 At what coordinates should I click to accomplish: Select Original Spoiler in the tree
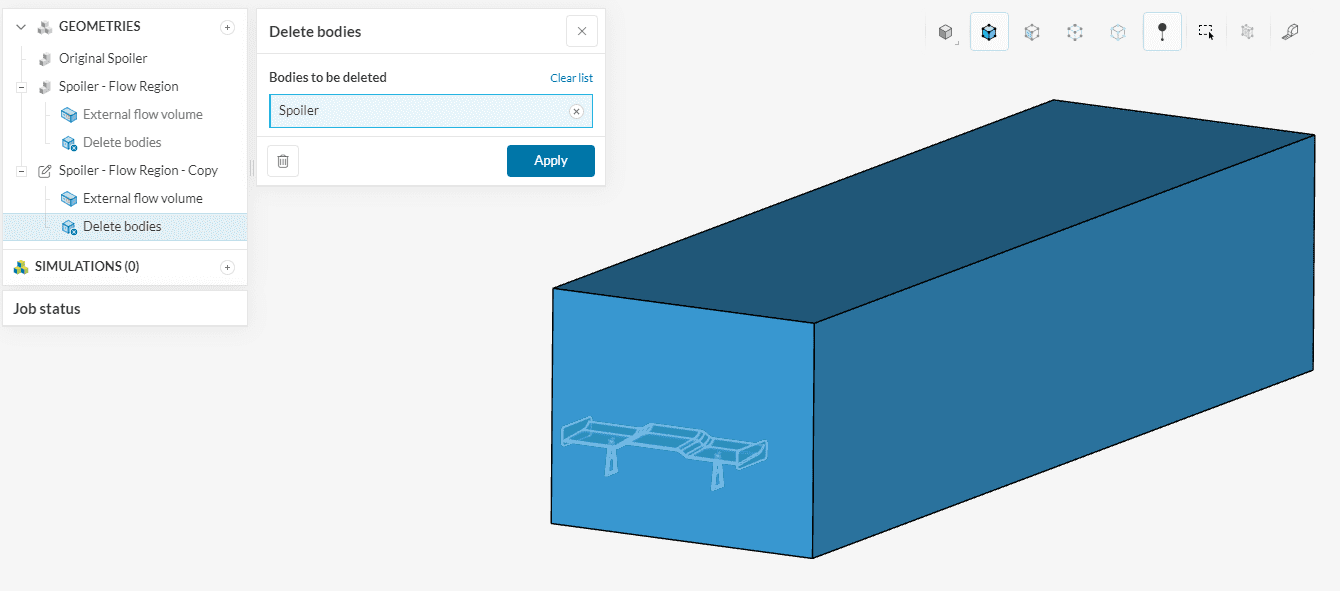tap(103, 58)
